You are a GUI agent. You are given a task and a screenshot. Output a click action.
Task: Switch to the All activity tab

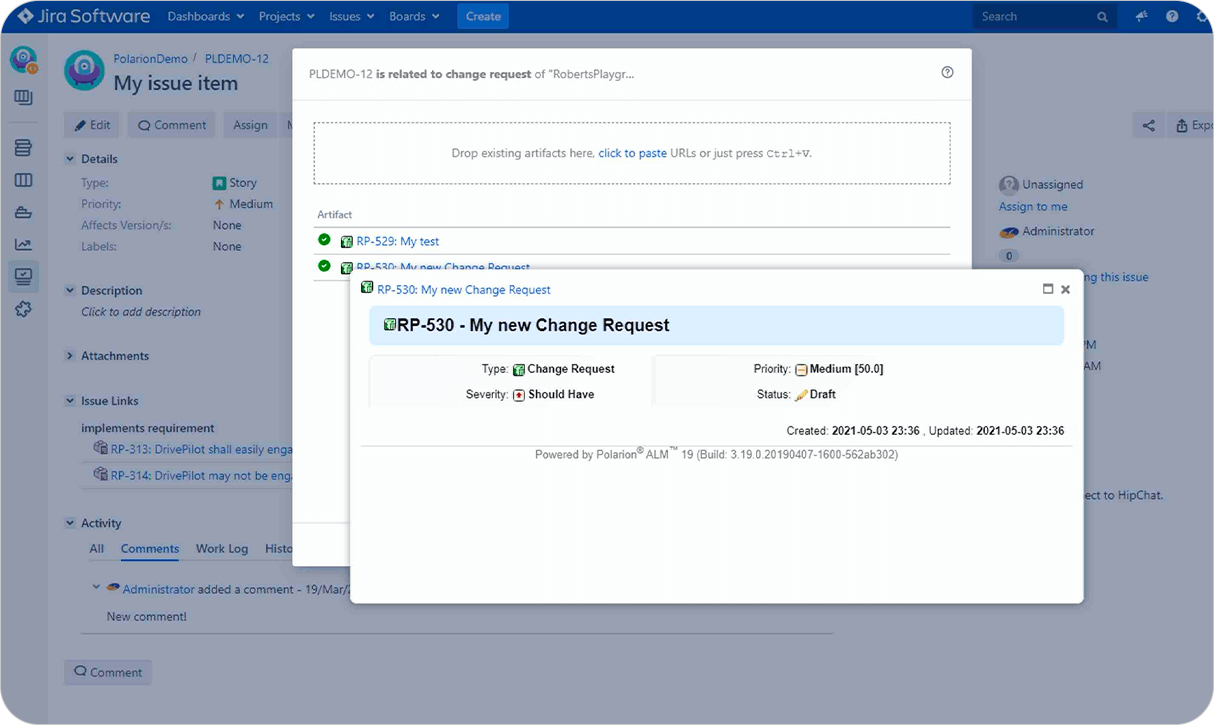(x=96, y=549)
